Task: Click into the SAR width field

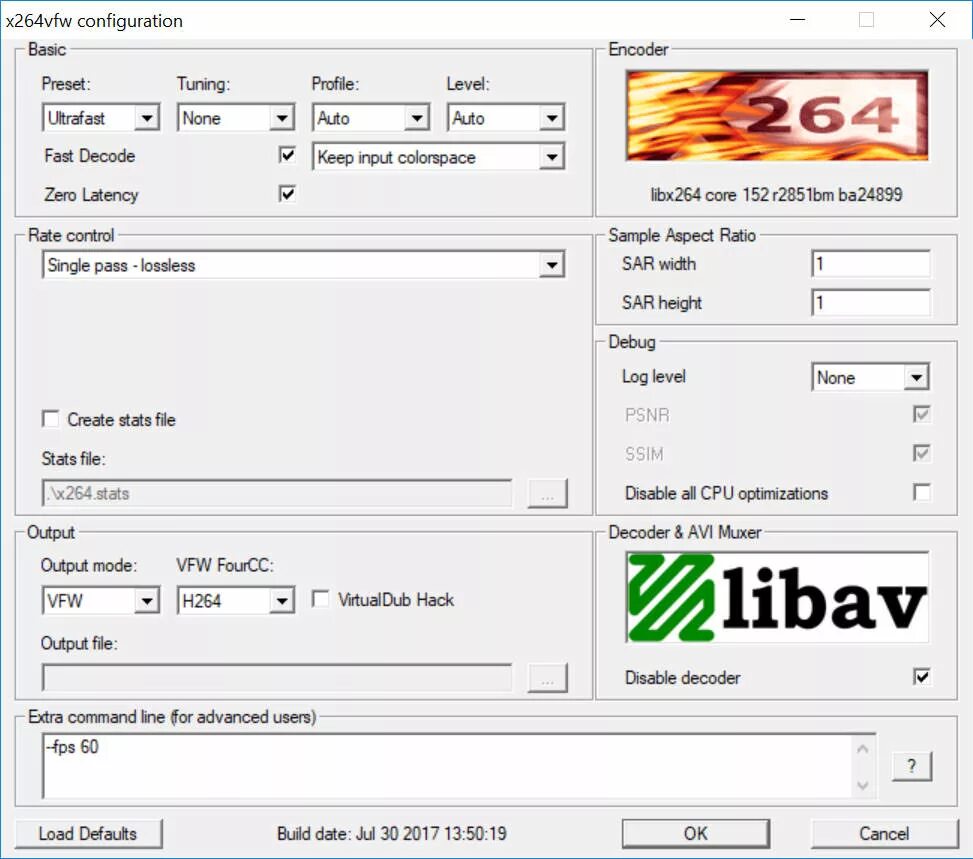Action: (871, 264)
